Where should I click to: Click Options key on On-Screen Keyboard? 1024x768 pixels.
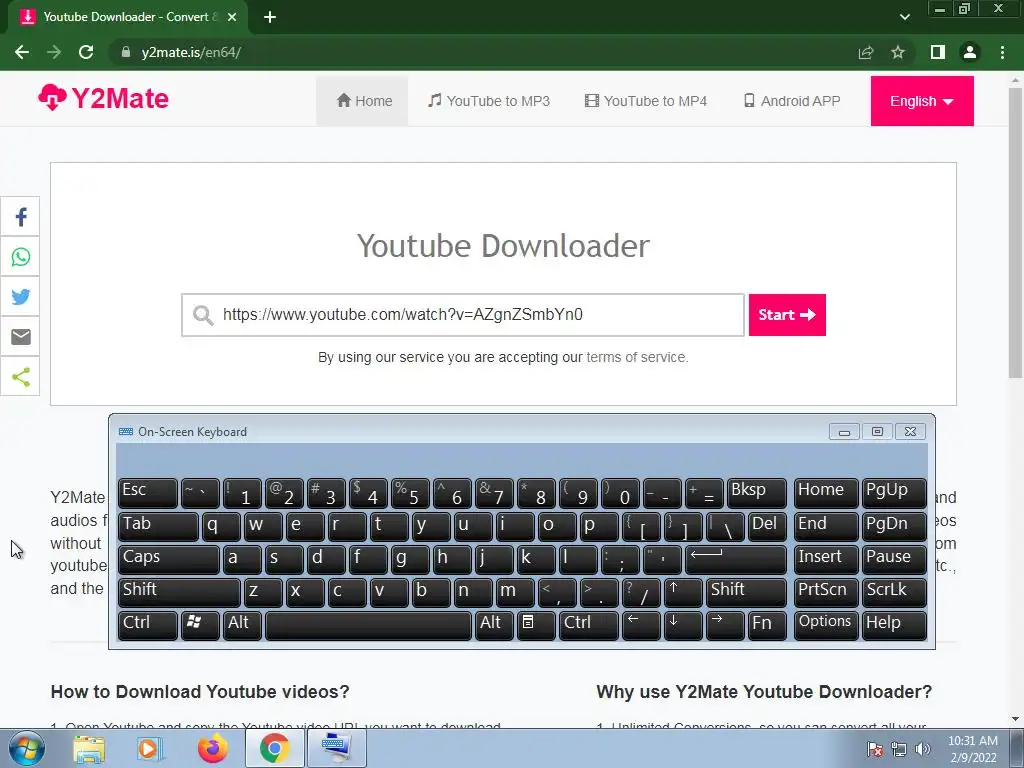826,624
